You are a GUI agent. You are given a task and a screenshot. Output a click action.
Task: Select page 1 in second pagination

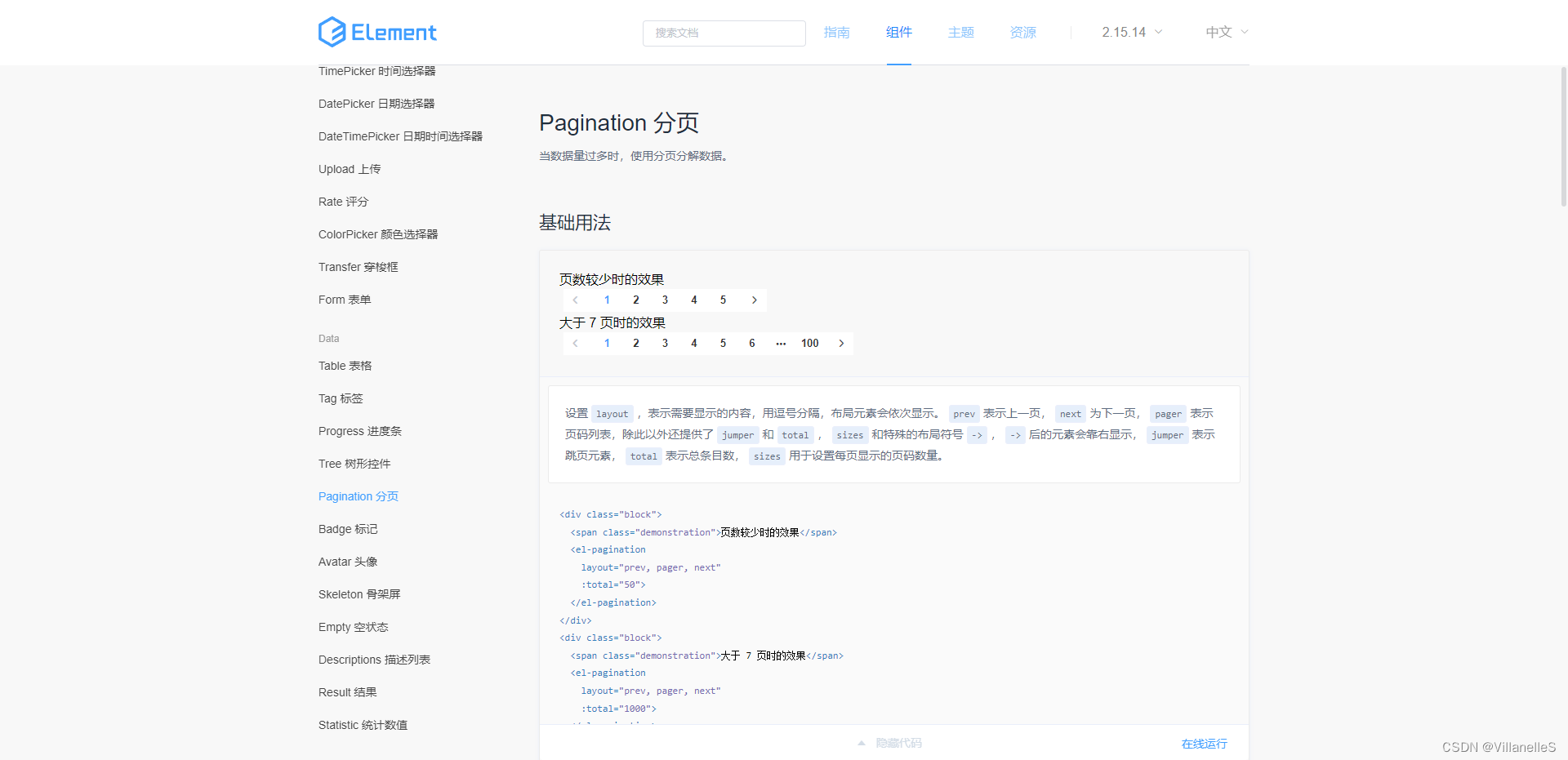pos(607,344)
